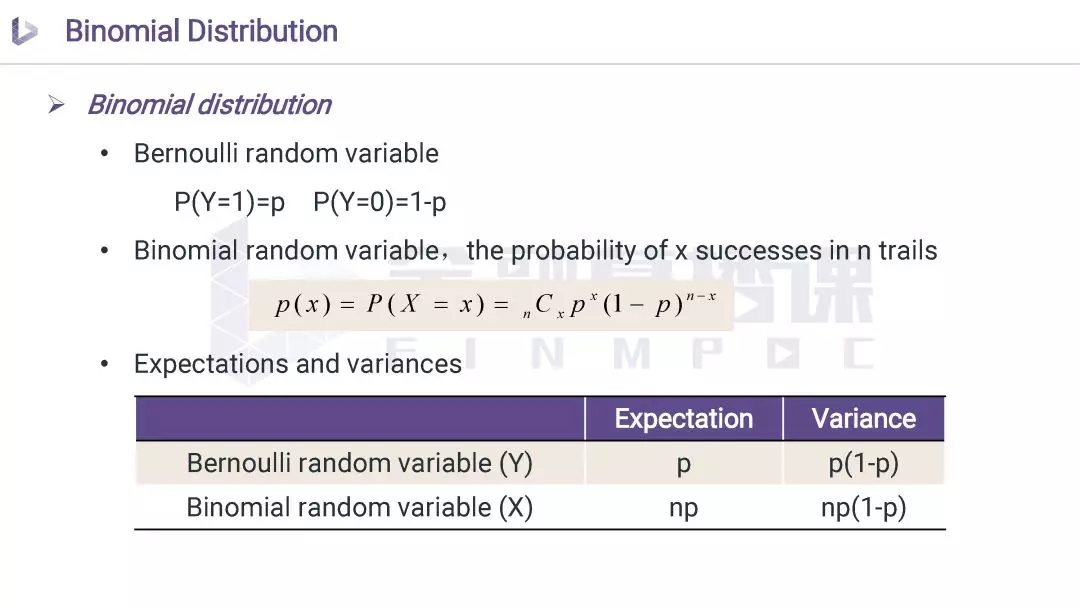Image resolution: width=1080 pixels, height=607 pixels.
Task: Click the P(Y=0)=1-p expression
Action: coord(379,202)
